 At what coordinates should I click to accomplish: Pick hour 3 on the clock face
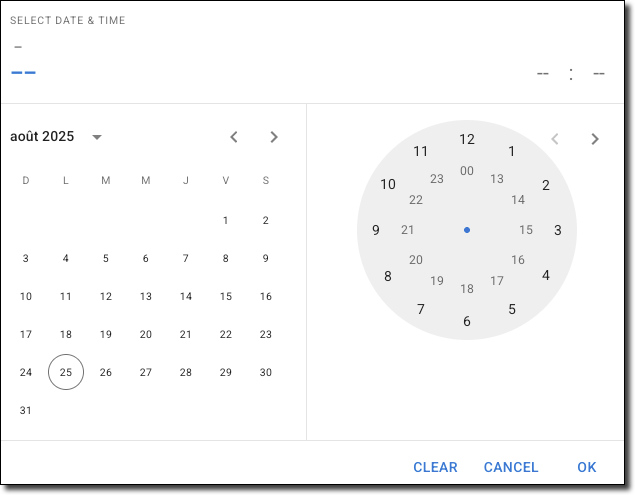[558, 230]
